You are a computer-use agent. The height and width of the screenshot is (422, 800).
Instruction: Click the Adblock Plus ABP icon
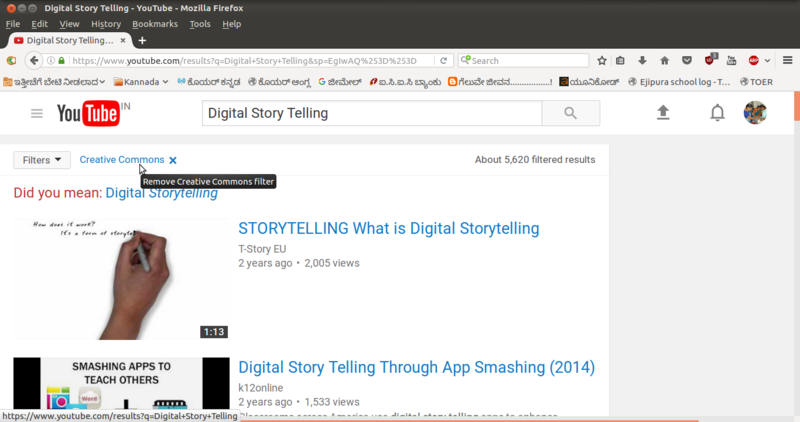(754, 61)
